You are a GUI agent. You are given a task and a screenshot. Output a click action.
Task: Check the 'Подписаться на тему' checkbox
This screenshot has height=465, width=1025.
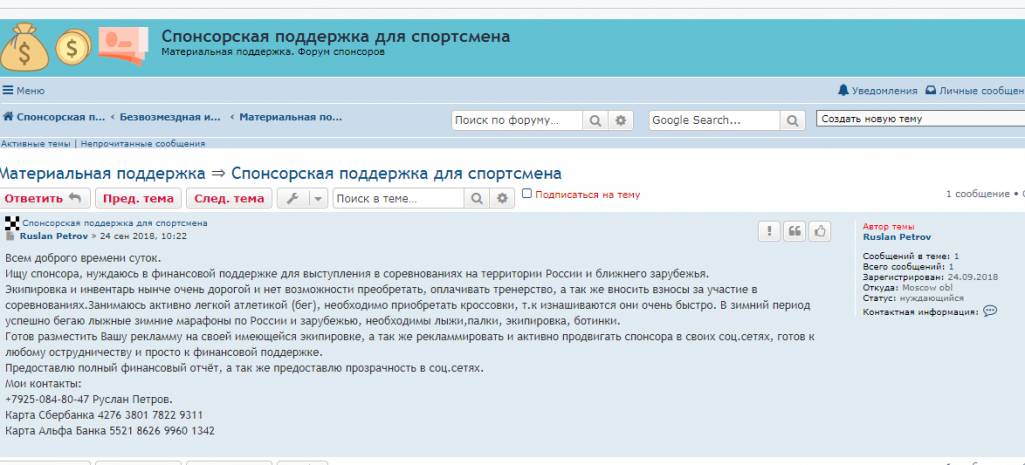click(x=527, y=194)
